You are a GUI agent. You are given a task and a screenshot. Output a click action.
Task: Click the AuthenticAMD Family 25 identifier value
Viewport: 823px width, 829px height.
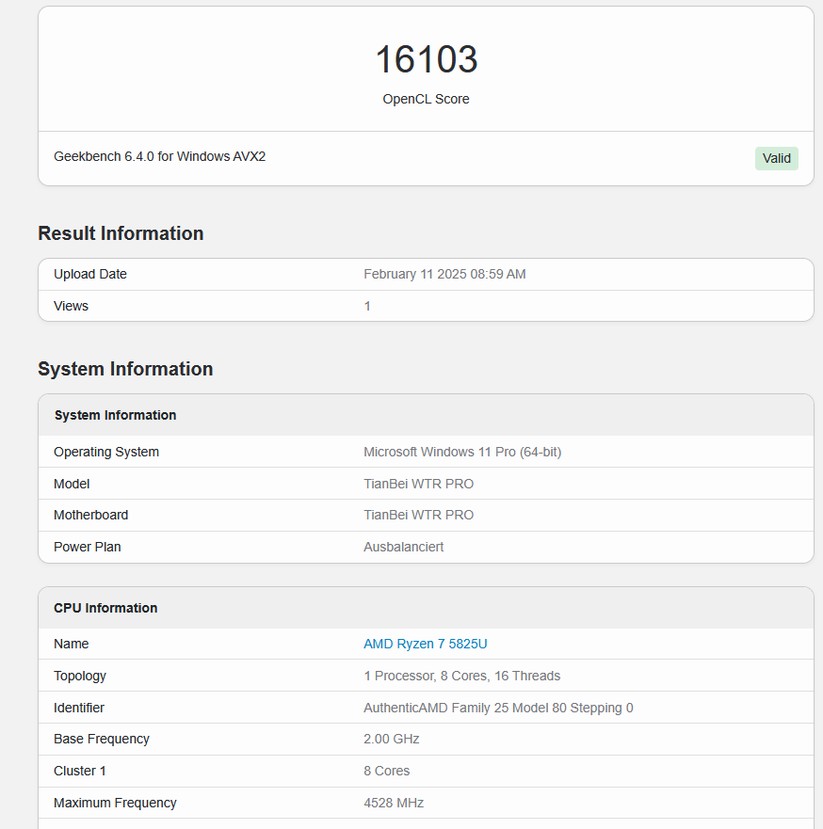(x=498, y=708)
